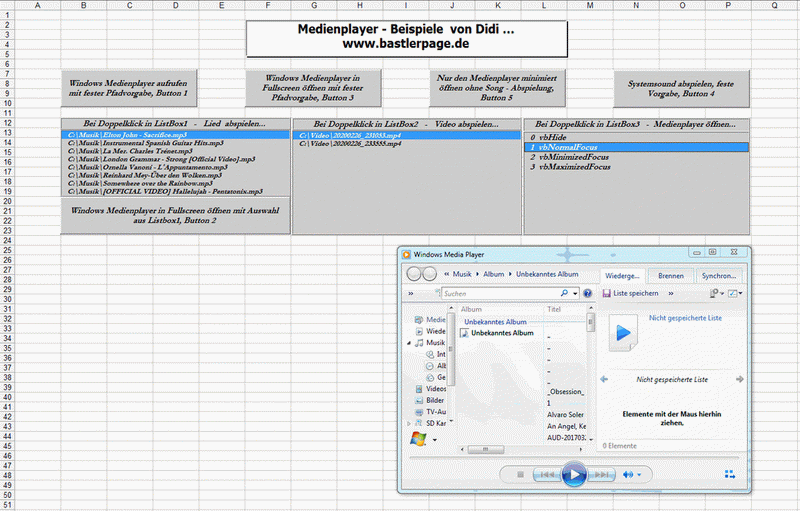Viewport: 800px width, 511px height.
Task: Click the view options checklist icon
Action: (x=733, y=293)
